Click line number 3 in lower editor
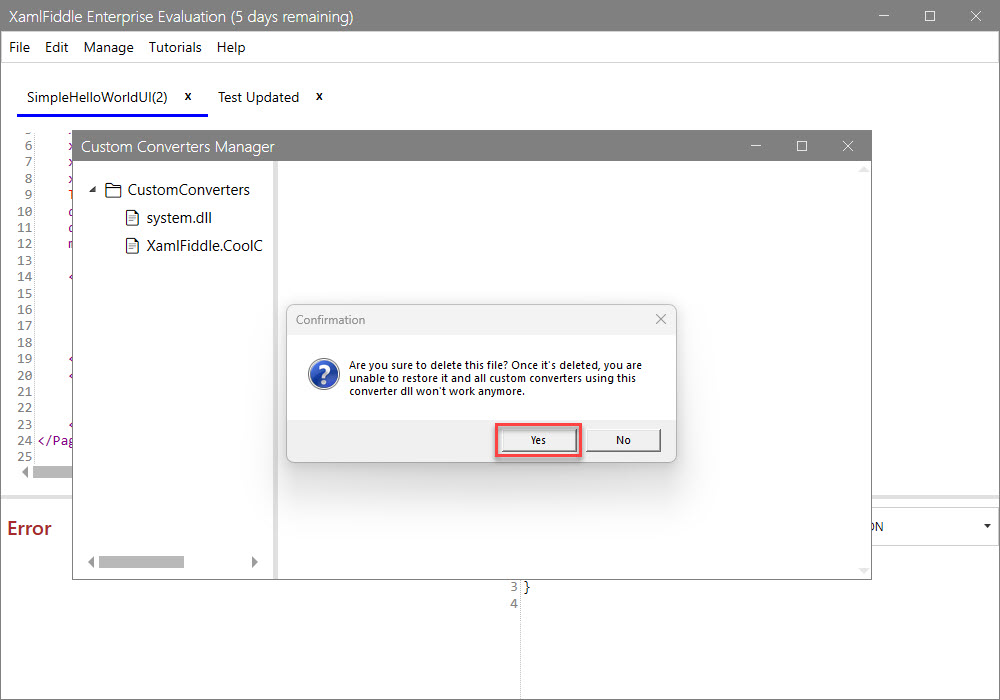Image resolution: width=1000 pixels, height=700 pixels. click(514, 587)
